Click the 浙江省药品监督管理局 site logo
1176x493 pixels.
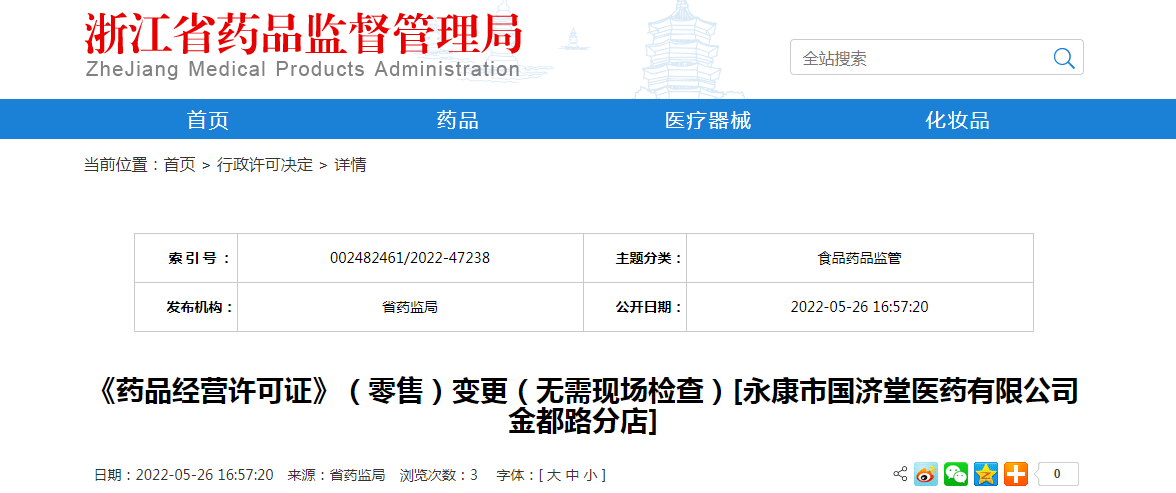tap(302, 34)
